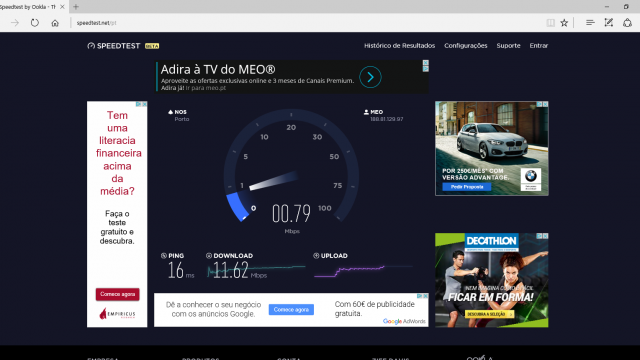640x360 pixels.
Task: Minimize the browser window
Action: (x=607, y=7)
